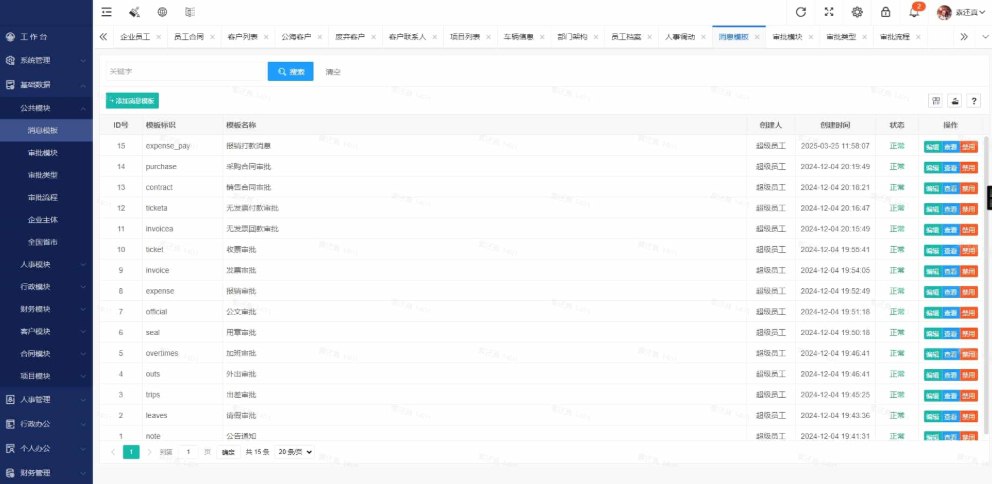Go to the next page arrow
The width and height of the screenshot is (992, 484).
click(x=149, y=452)
